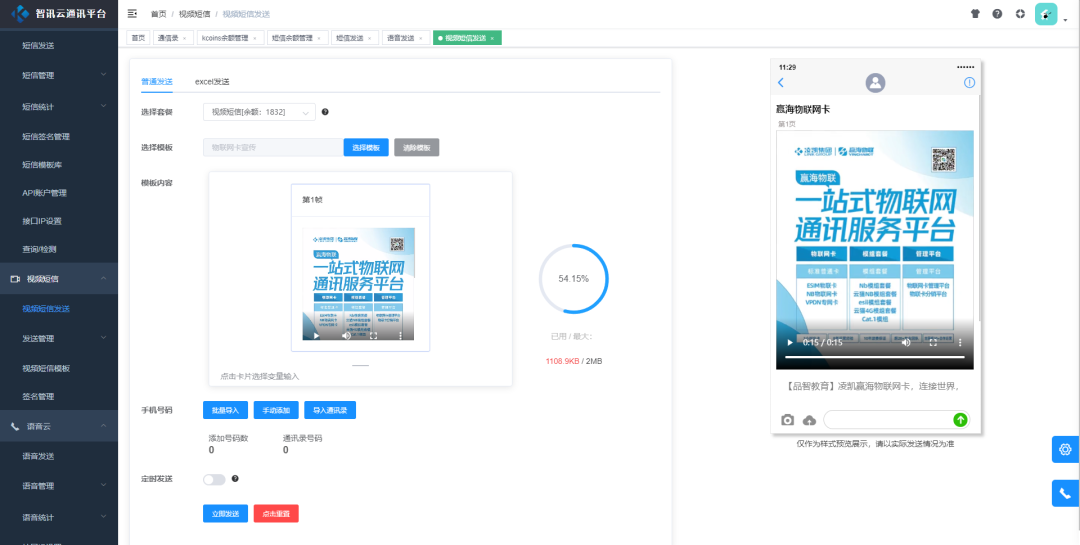Close the kcoins余额管理 tab
The image size is (1080, 545).
tap(254, 38)
